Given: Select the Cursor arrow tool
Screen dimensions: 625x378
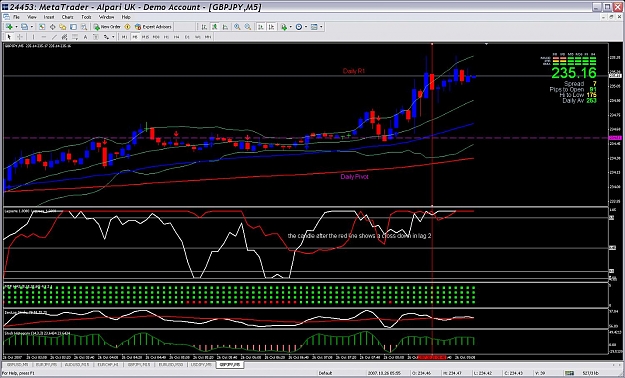Looking at the screenshot, I should coord(9,37).
